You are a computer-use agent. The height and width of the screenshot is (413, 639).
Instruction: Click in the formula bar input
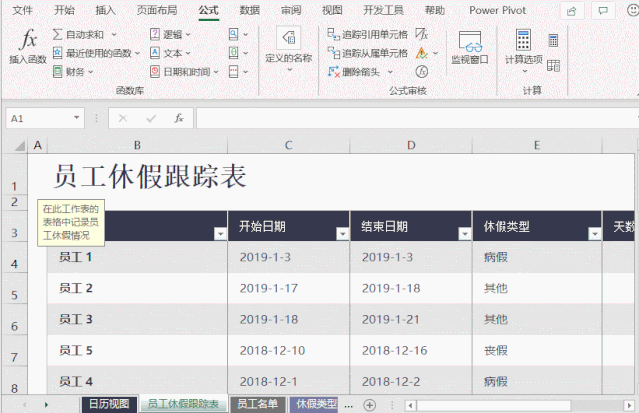(417, 118)
